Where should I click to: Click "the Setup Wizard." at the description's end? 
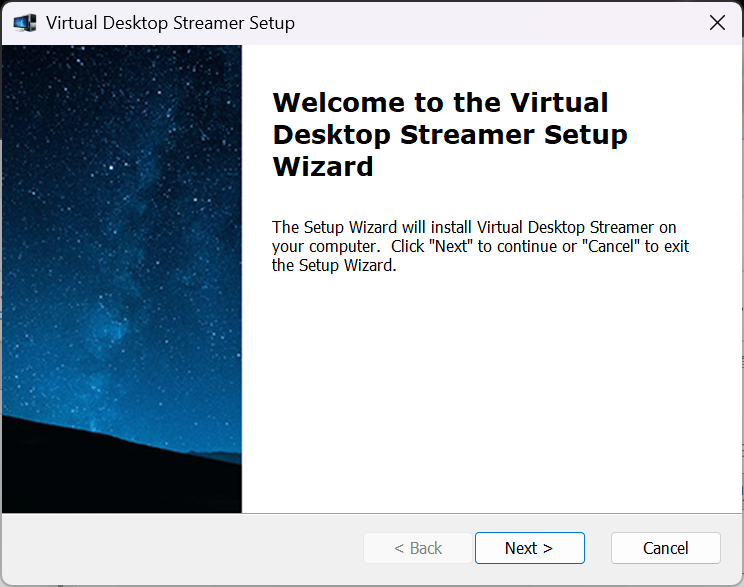pos(335,265)
